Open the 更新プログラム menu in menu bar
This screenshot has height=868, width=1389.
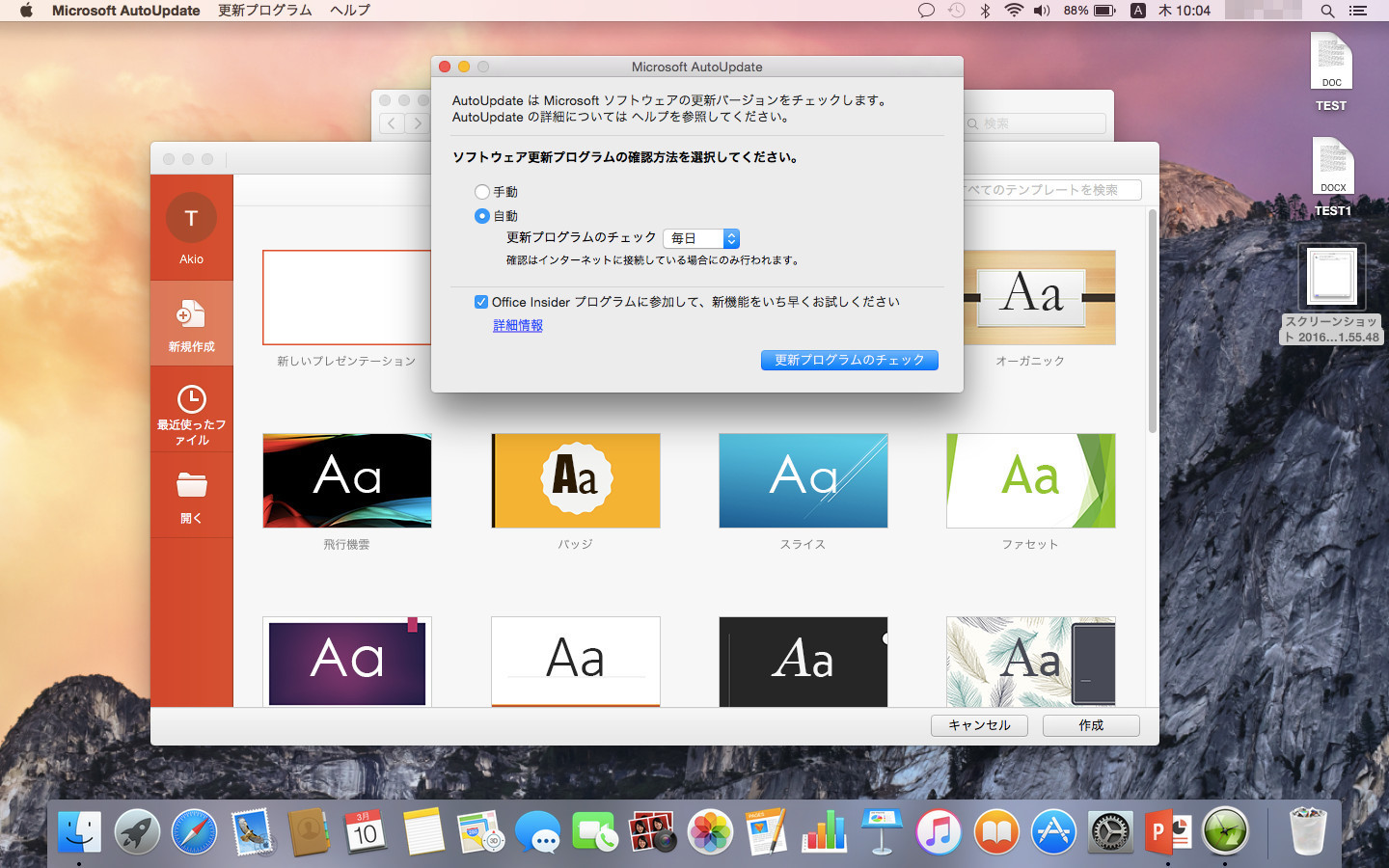click(x=265, y=11)
